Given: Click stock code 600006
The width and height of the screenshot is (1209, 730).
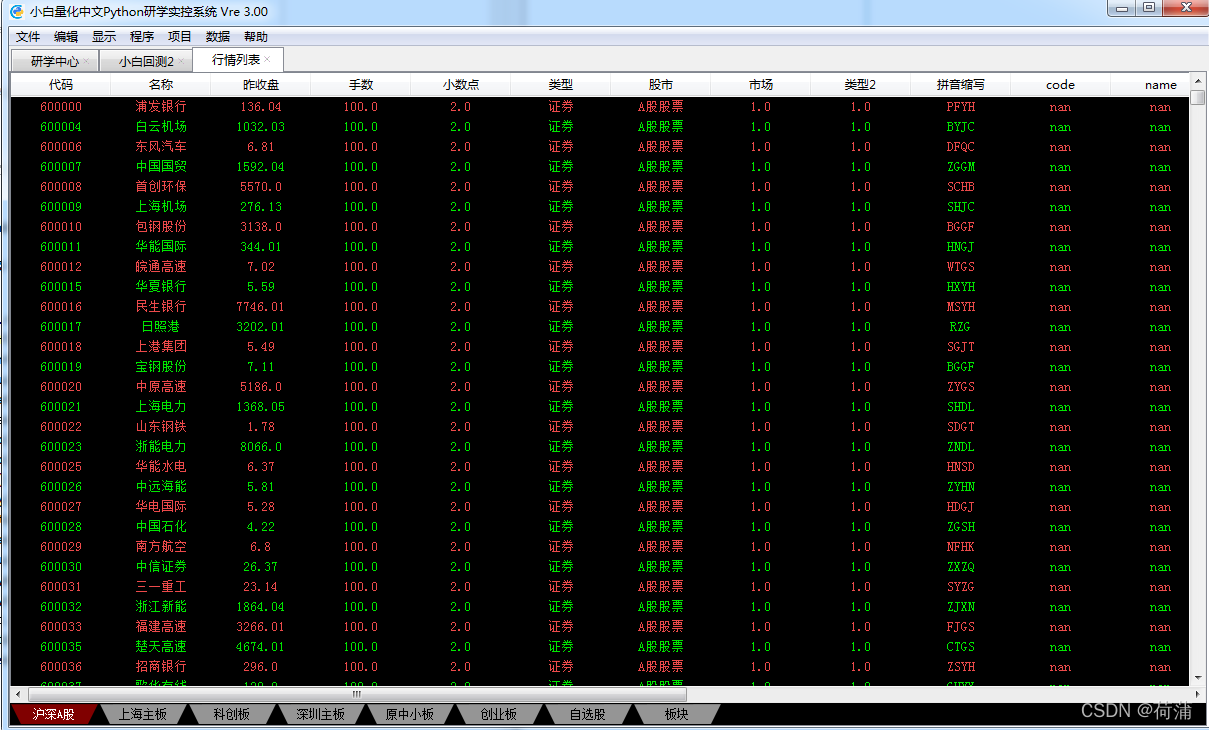Looking at the screenshot, I should (x=61, y=147).
